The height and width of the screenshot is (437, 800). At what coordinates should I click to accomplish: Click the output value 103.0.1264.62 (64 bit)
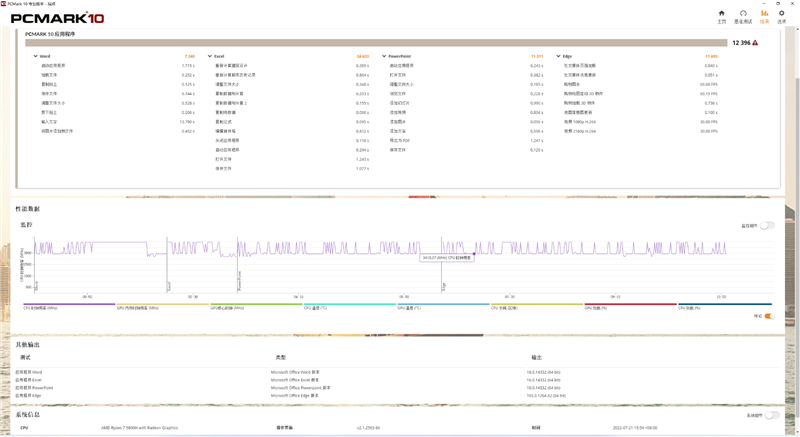tap(546, 395)
